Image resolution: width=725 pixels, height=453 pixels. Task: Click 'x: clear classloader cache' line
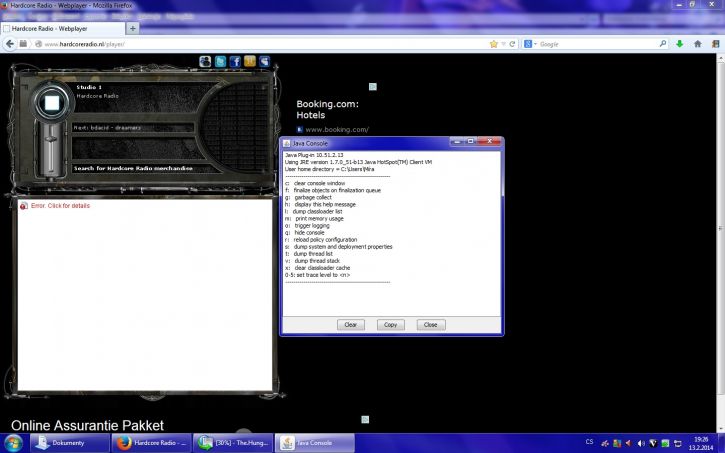point(317,268)
